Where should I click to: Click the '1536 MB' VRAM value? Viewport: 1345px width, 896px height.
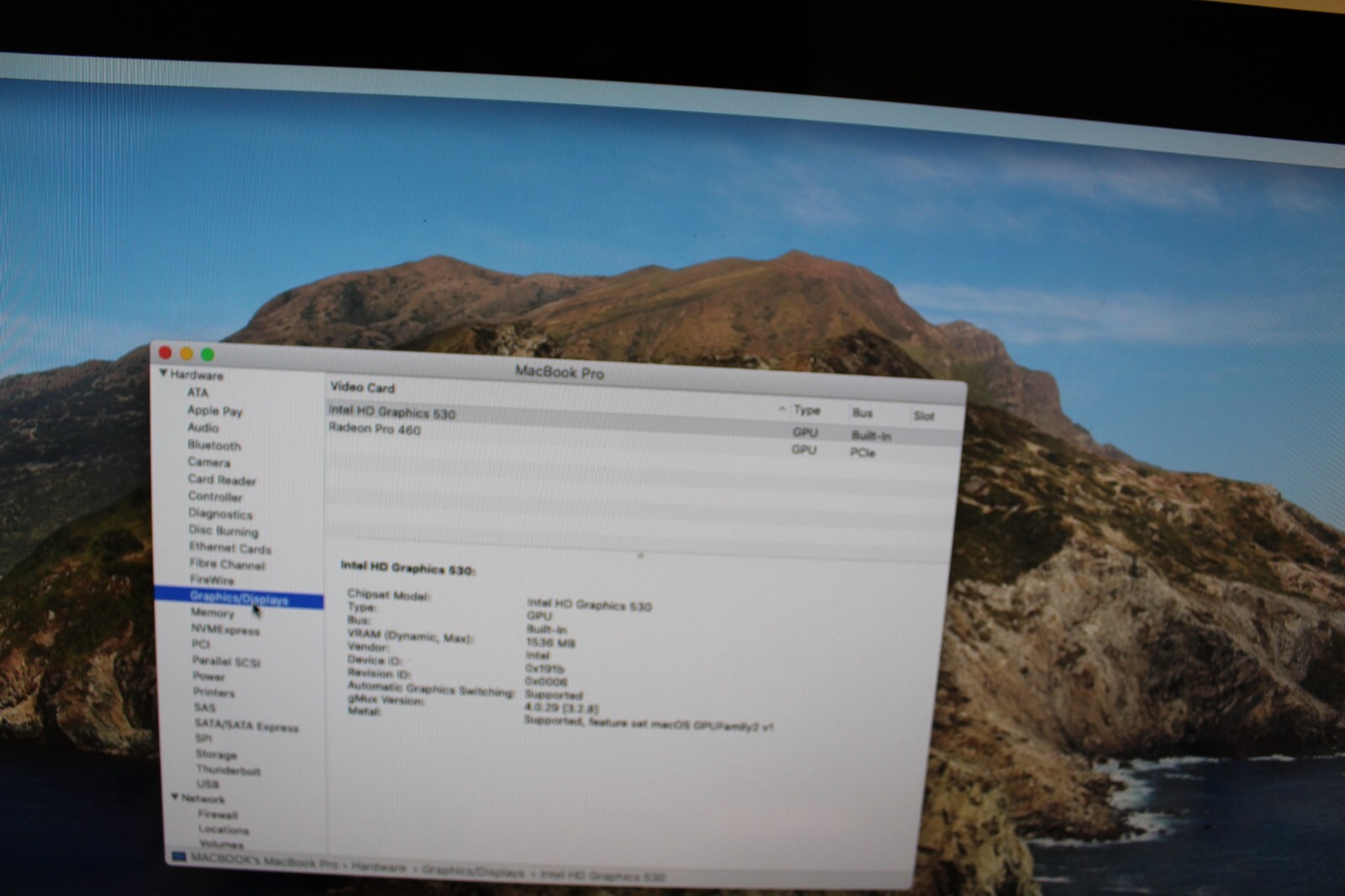click(550, 643)
